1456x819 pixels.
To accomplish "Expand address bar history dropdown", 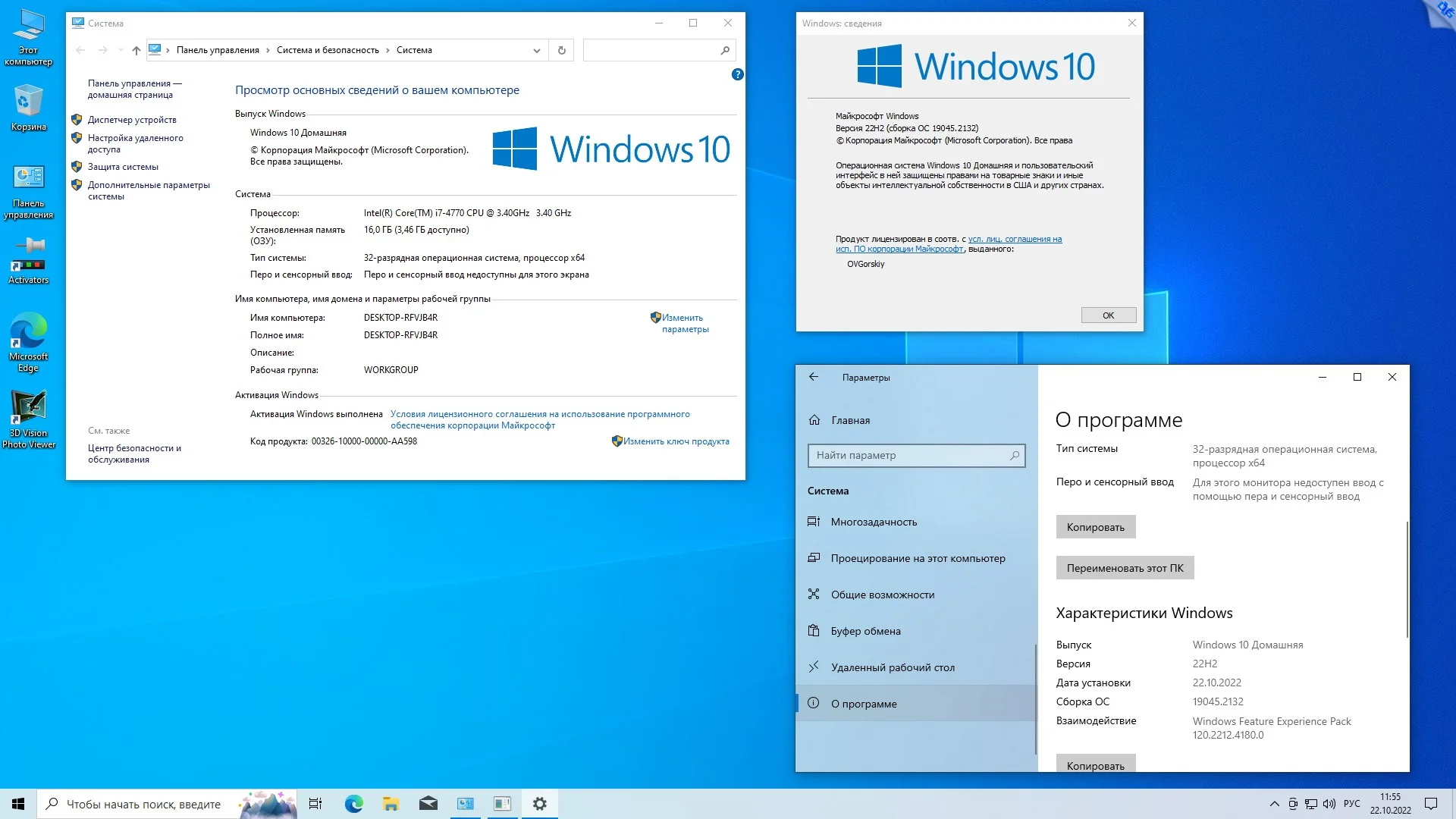I will [x=536, y=51].
